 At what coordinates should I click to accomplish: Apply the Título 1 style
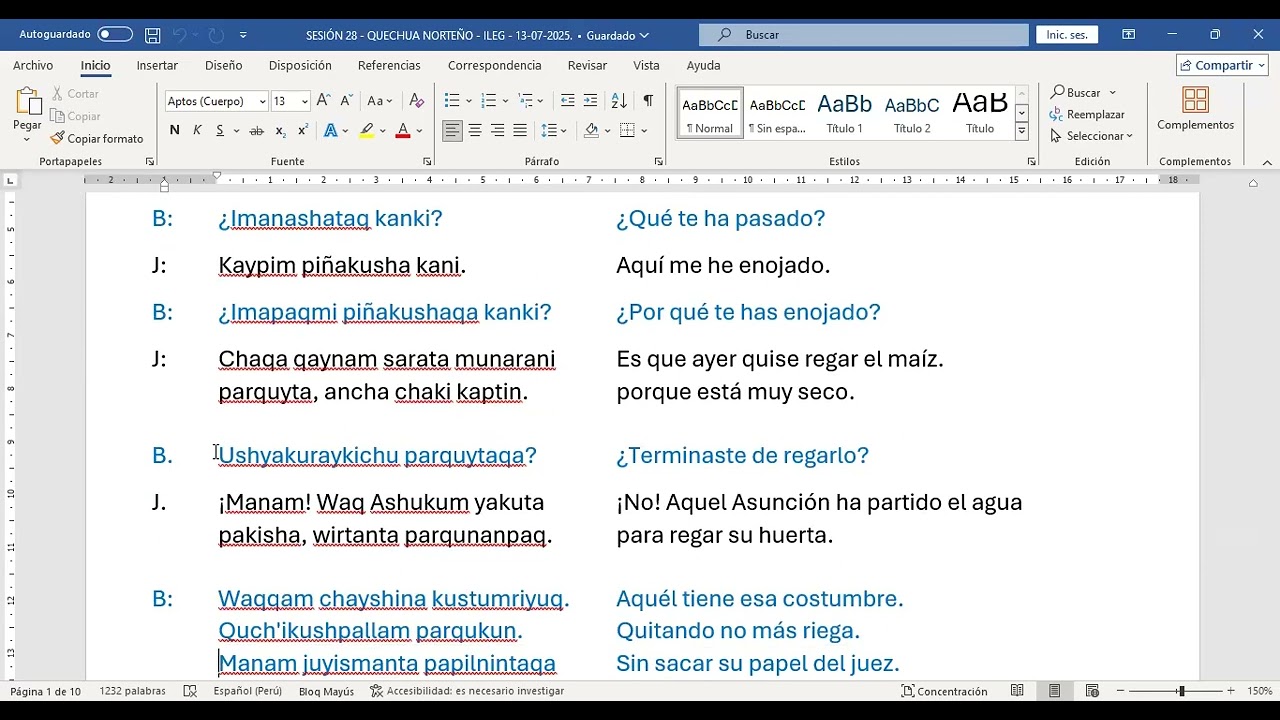point(844,113)
